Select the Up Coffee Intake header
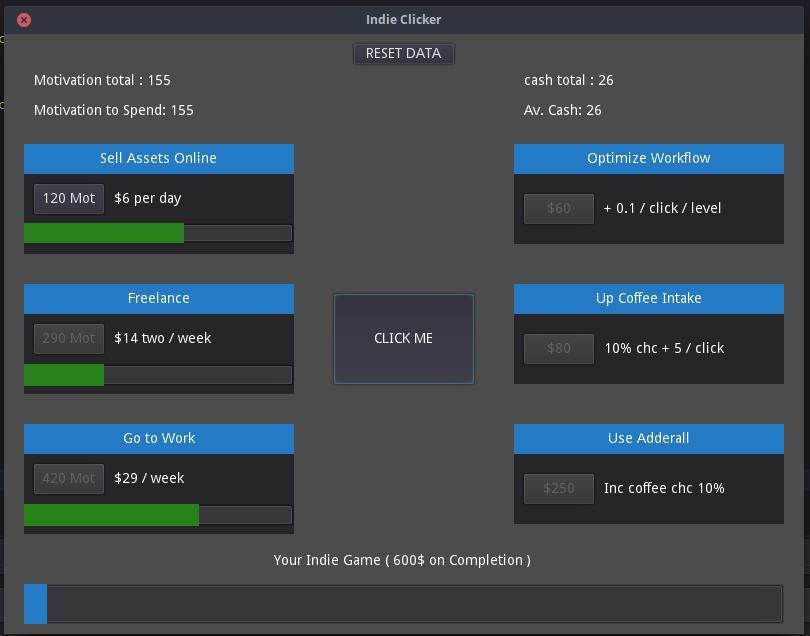 649,299
